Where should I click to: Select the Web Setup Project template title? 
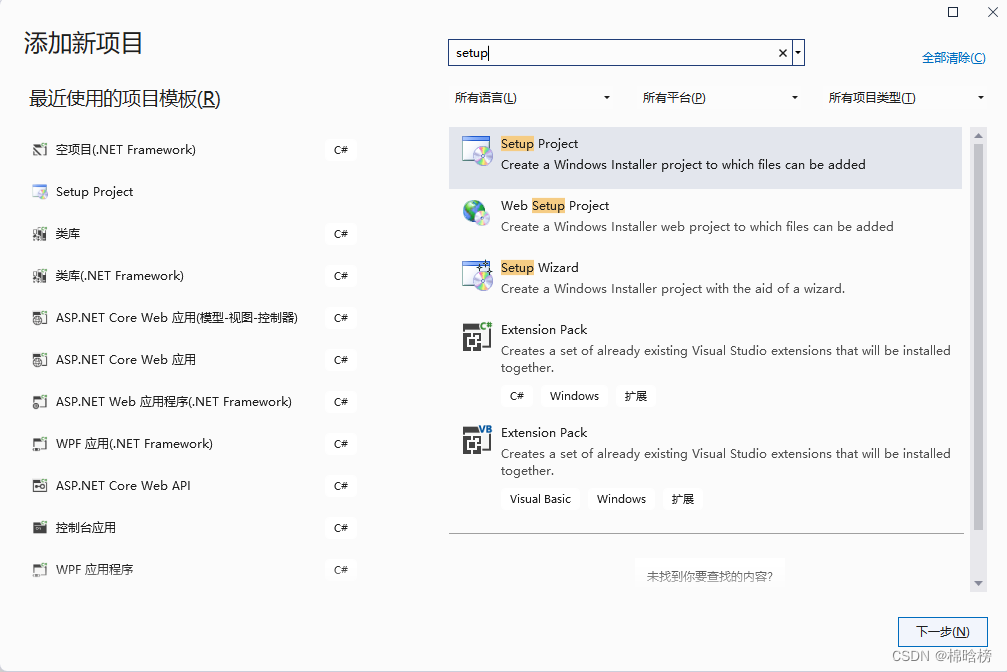[x=555, y=206]
